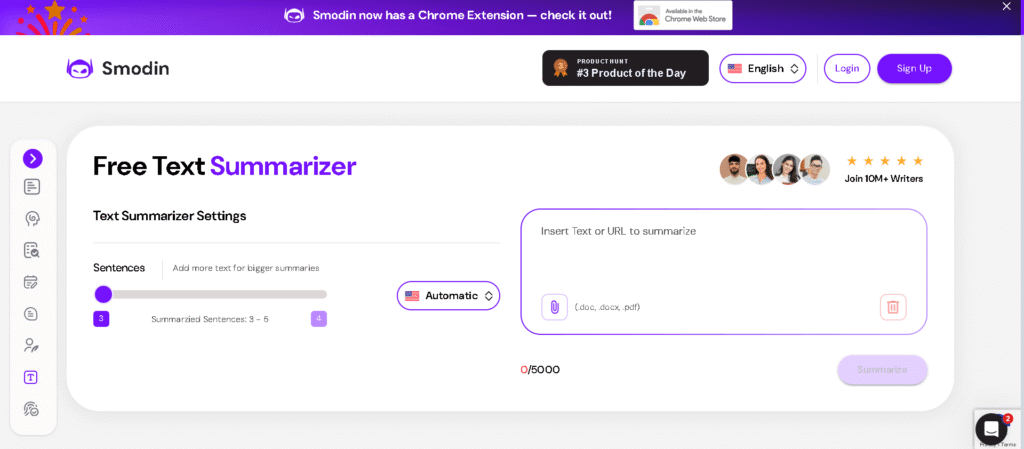The image size is (1024, 449).
Task: Select the text summarizer T icon
Action: (32, 377)
